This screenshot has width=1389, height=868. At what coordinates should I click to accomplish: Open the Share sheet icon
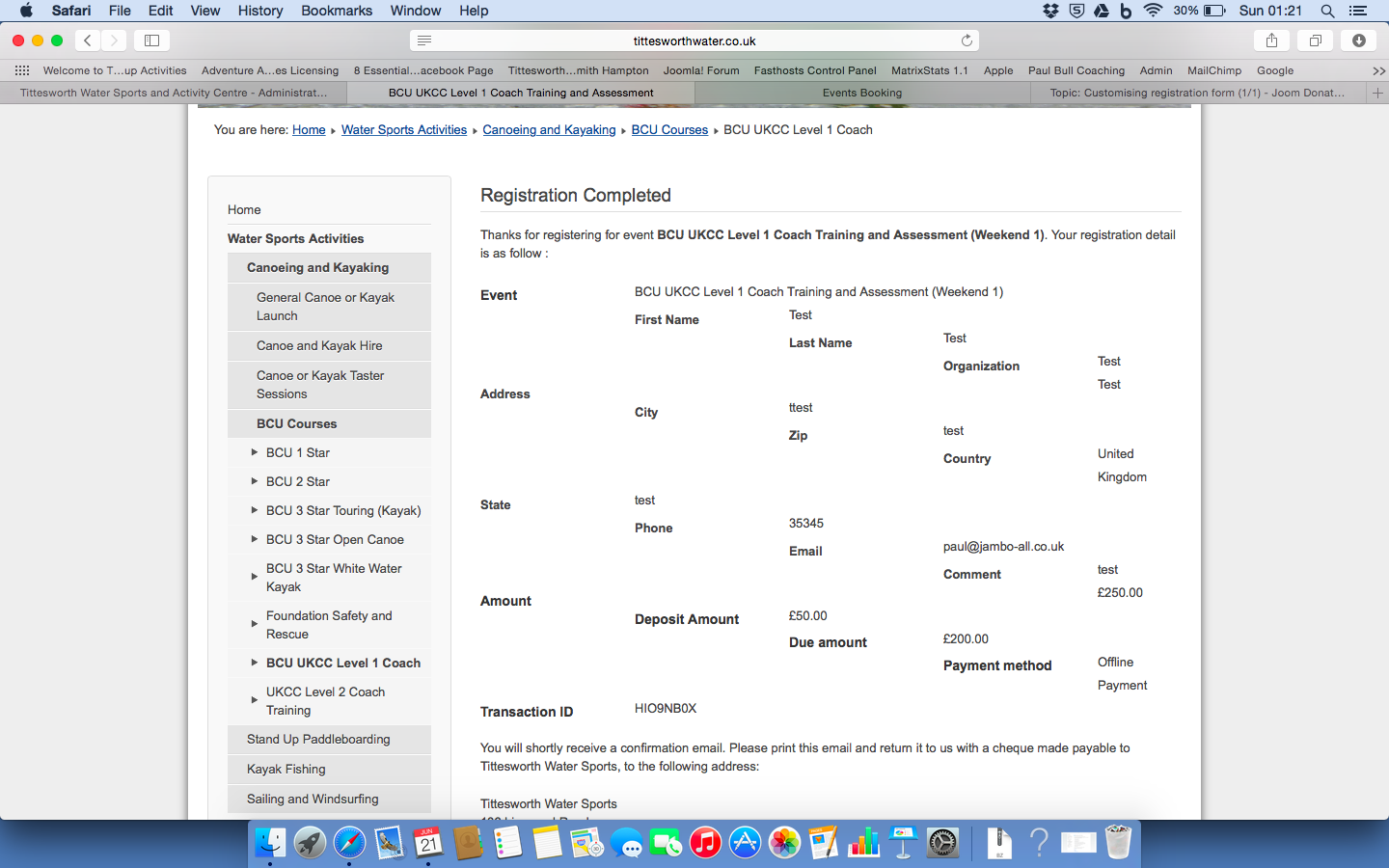pos(1271,41)
